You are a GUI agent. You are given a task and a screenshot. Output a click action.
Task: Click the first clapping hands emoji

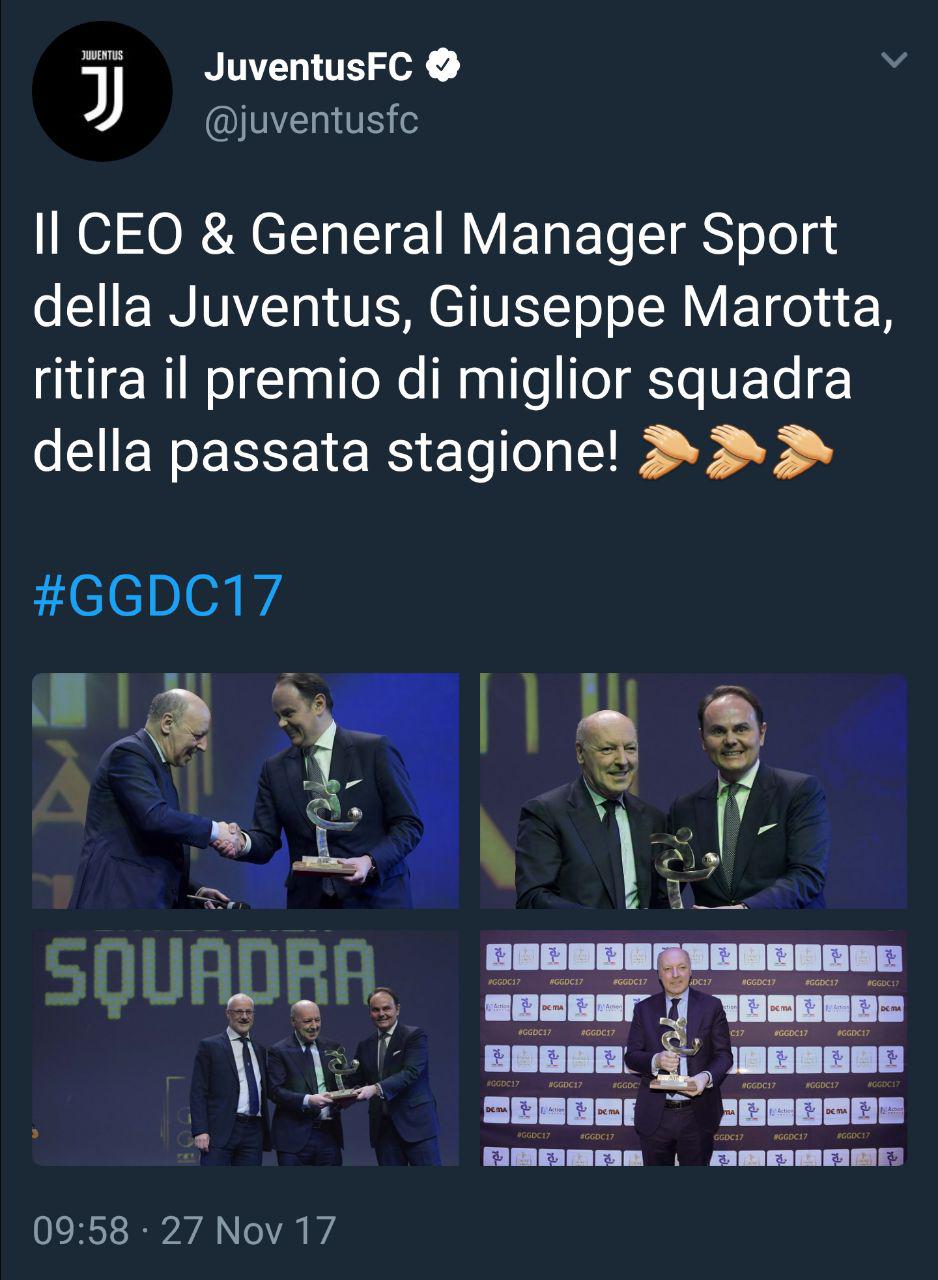[x=666, y=451]
